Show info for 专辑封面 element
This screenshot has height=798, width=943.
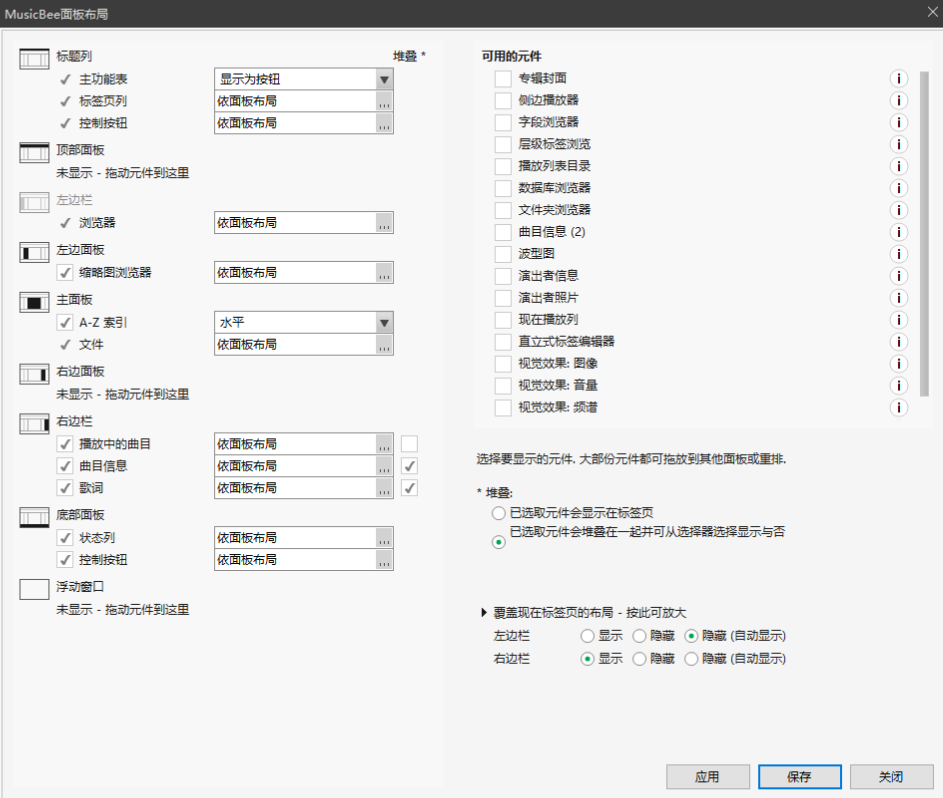coord(898,79)
